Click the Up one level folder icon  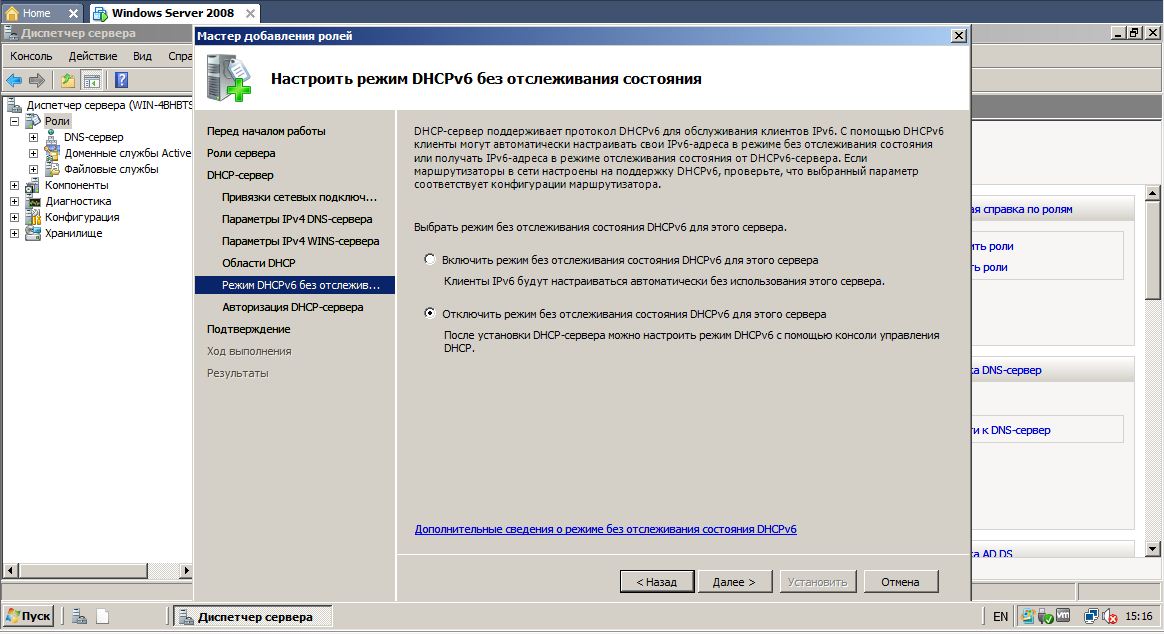(x=68, y=80)
